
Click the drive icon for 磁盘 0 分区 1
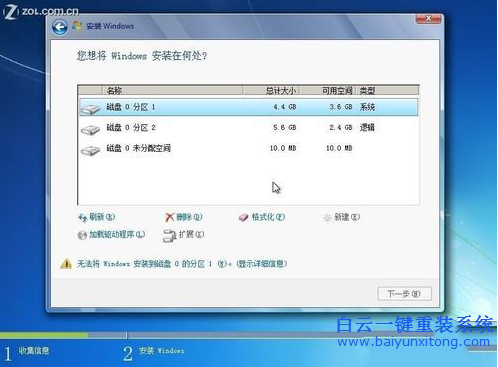(x=90, y=109)
